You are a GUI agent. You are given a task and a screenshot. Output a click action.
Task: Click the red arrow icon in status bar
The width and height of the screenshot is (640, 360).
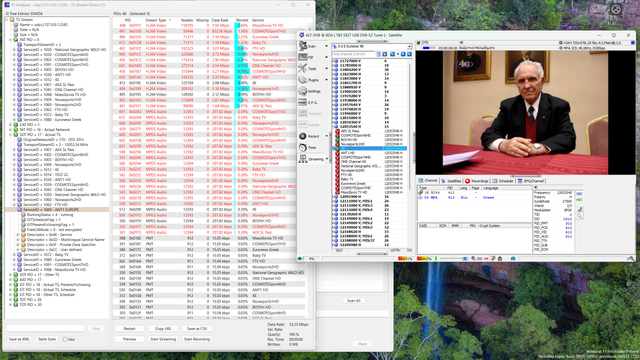pyautogui.click(x=486, y=258)
